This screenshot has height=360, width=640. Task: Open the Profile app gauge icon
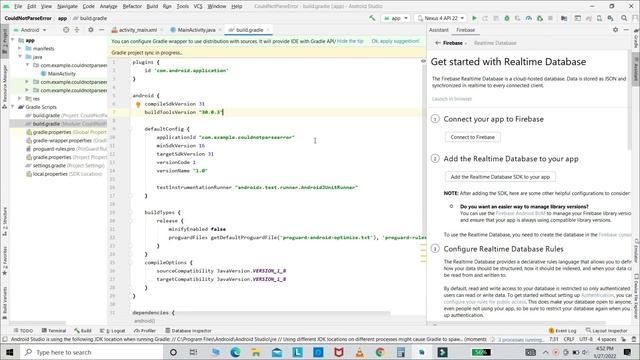click(529, 18)
